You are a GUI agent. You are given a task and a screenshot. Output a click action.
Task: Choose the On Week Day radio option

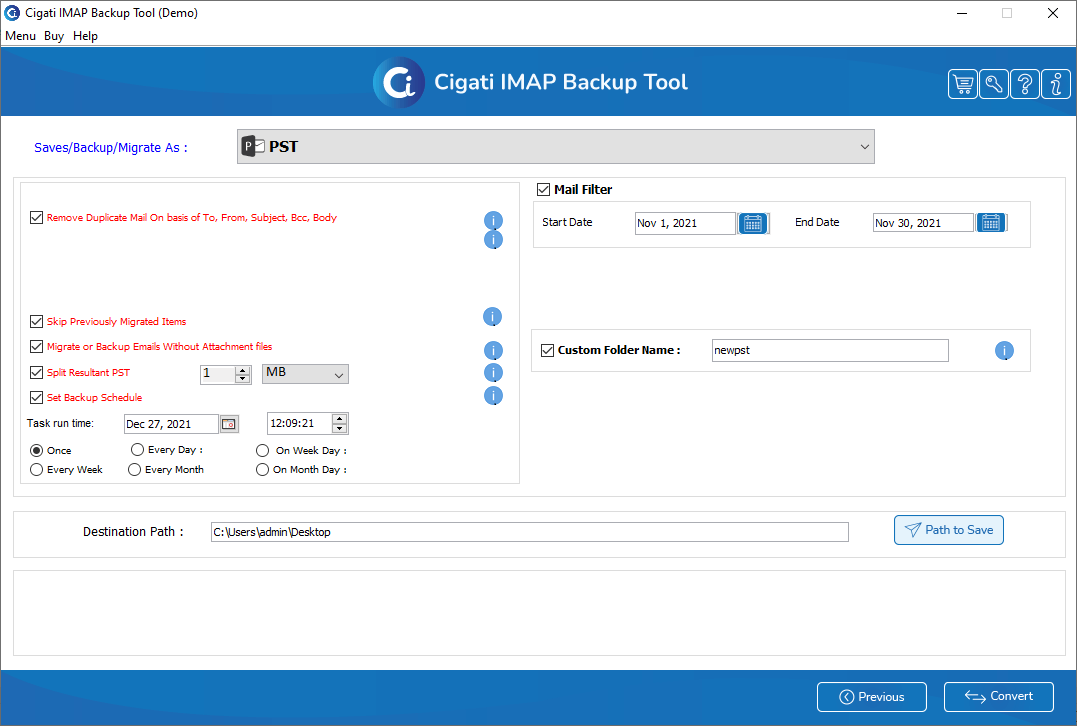[262, 451]
